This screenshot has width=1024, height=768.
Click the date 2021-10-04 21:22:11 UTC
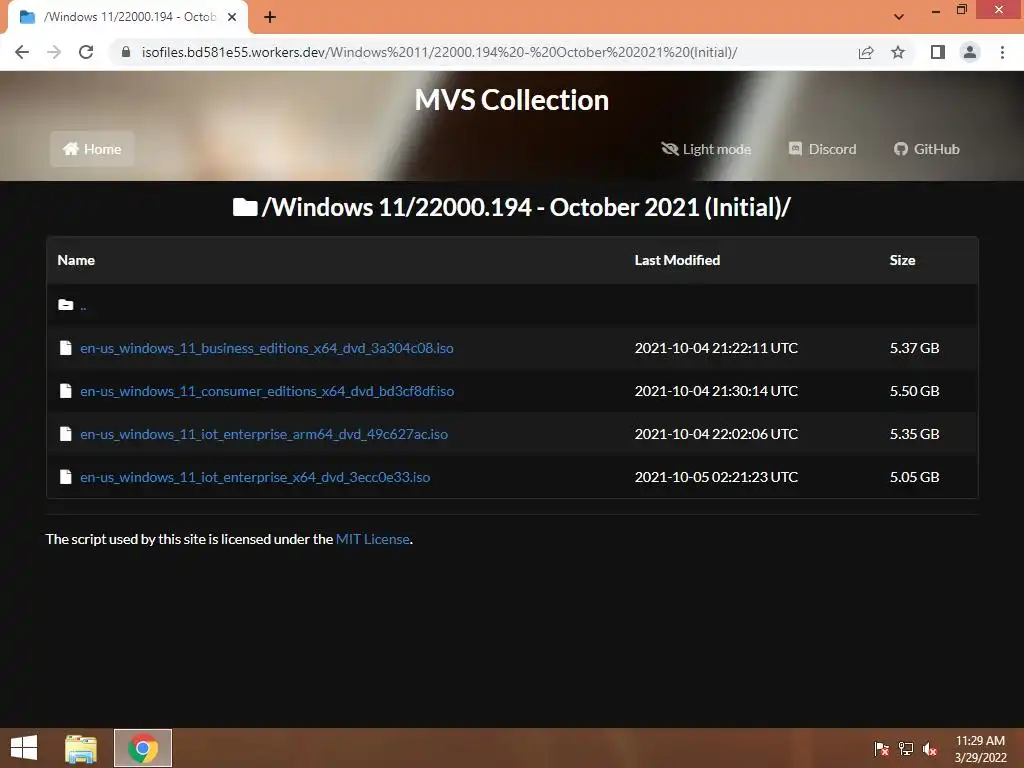click(716, 348)
